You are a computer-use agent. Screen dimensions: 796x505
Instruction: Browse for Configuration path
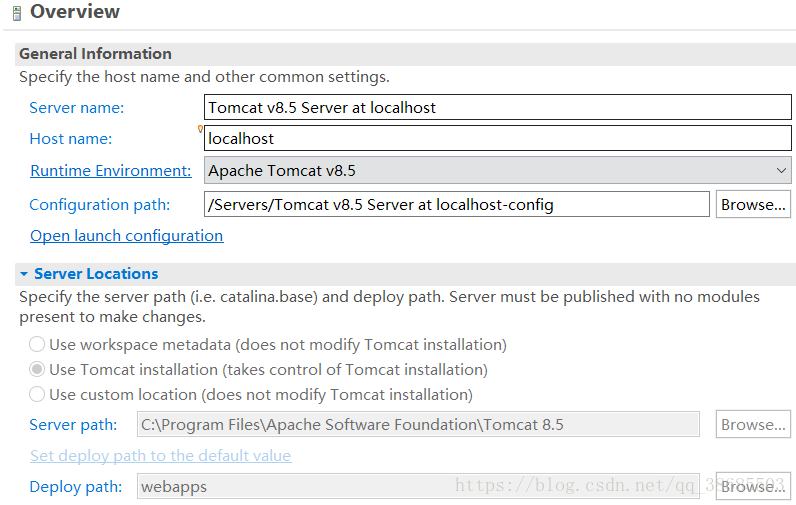[753, 204]
